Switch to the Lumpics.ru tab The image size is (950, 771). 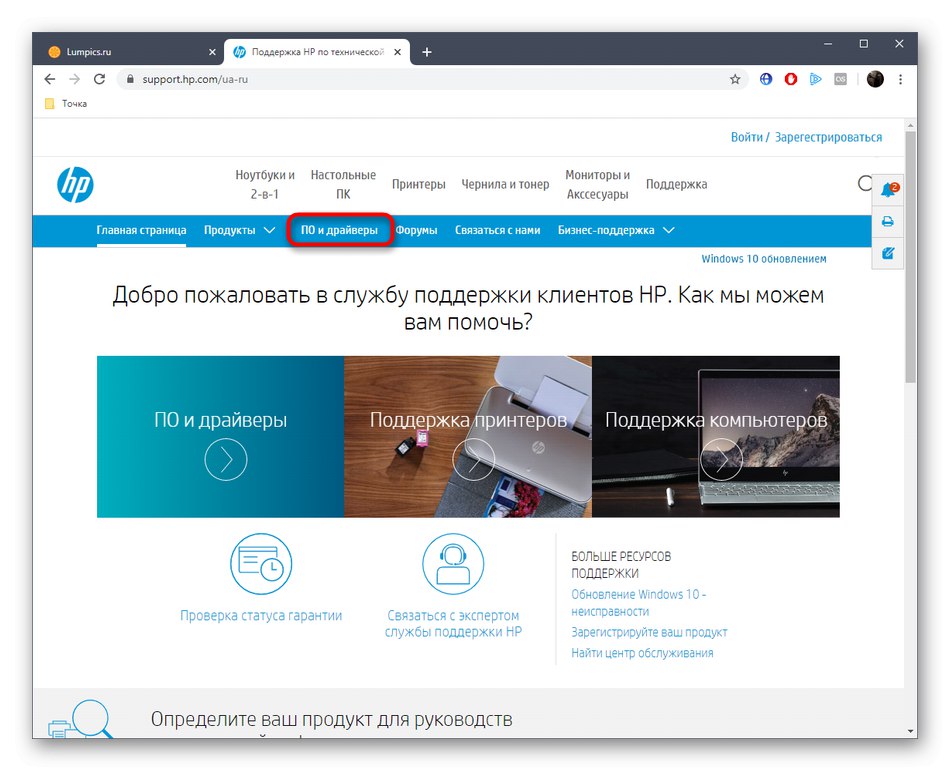click(x=131, y=52)
